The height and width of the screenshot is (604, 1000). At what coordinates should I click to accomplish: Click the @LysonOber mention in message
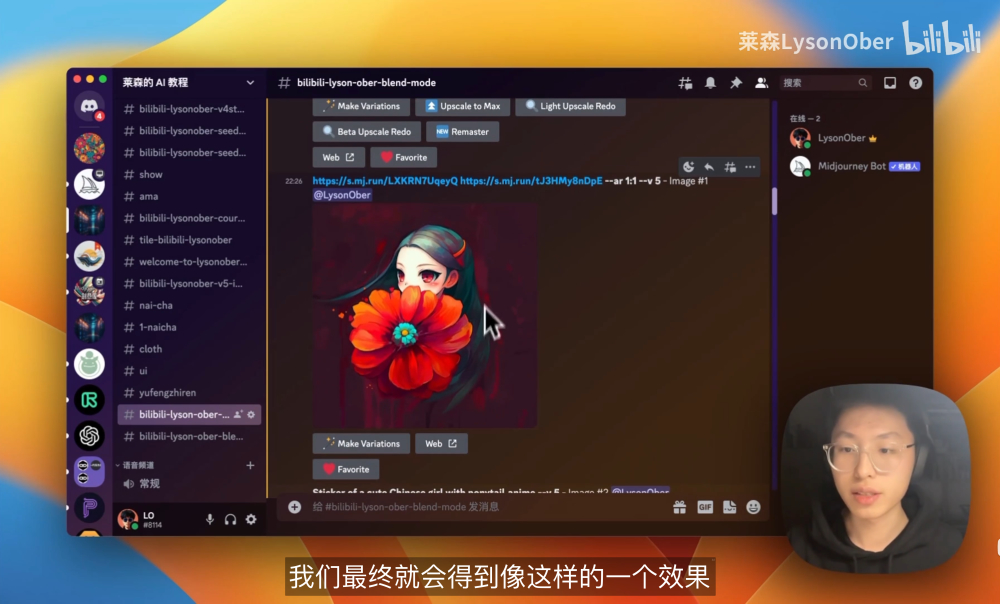pyautogui.click(x=342, y=195)
